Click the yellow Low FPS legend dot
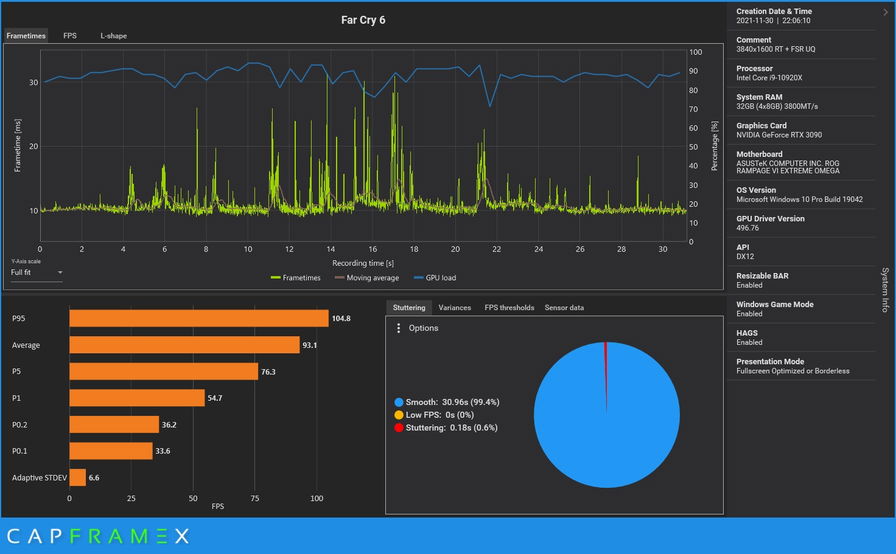 pyautogui.click(x=400, y=414)
